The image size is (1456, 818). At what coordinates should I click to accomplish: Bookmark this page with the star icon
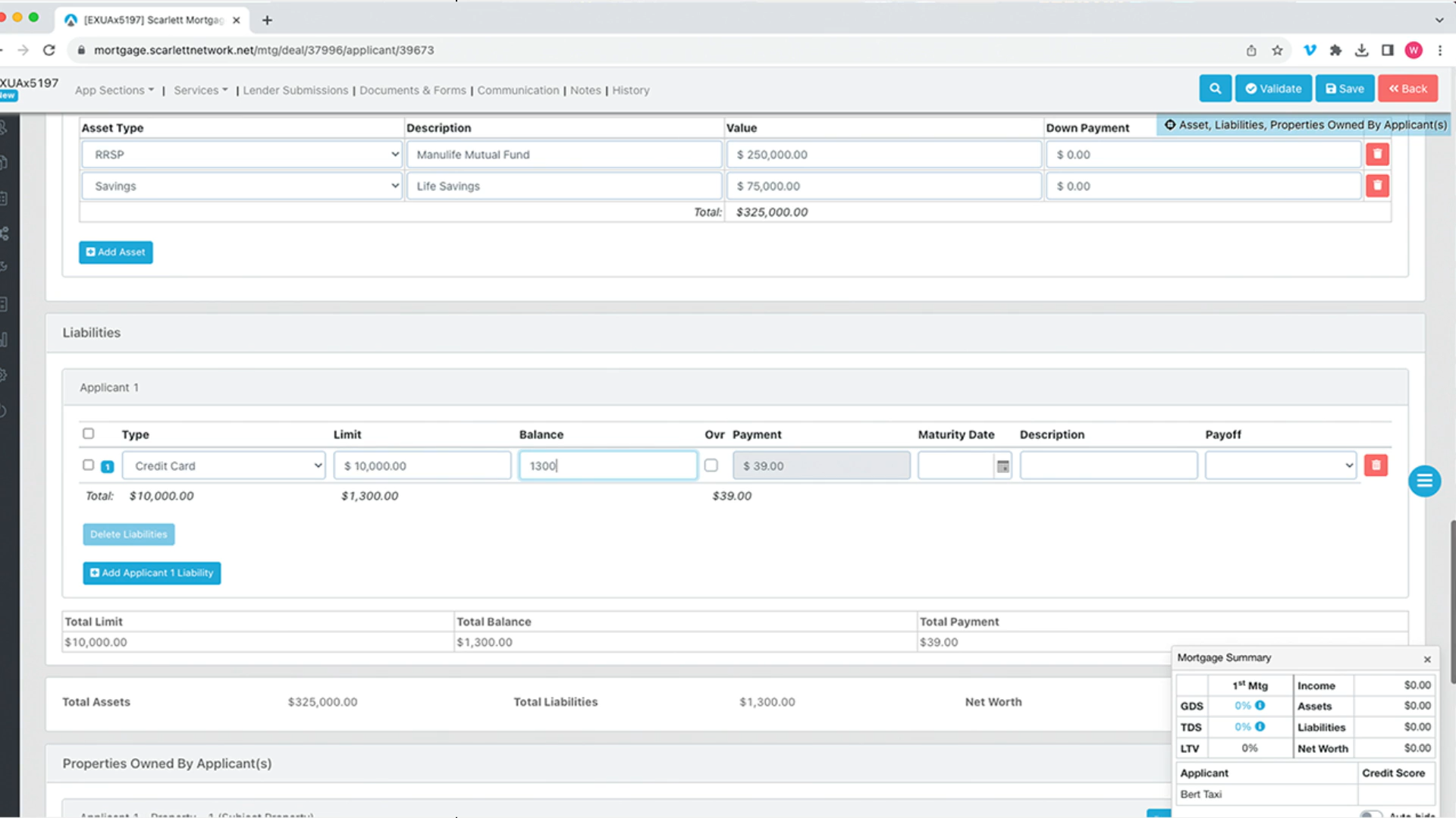[1278, 50]
